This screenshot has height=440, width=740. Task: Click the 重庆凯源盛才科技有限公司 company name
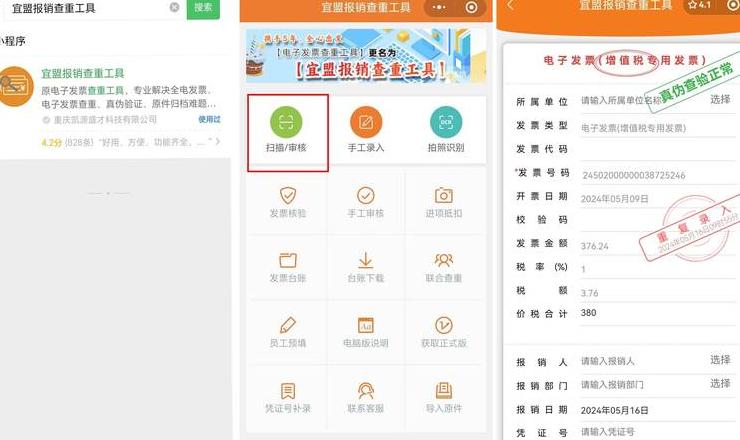click(105, 119)
